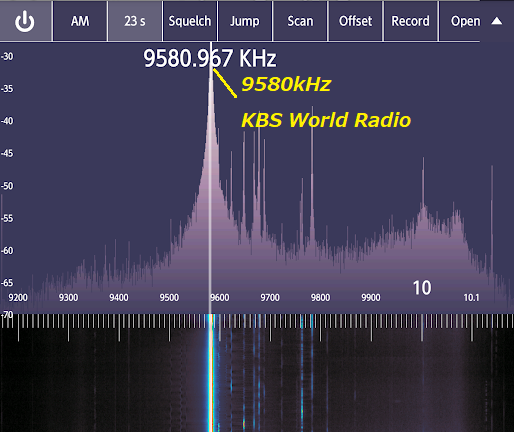Tune to 10.1 on the frequency scale
514x432 pixels.
pyautogui.click(x=471, y=297)
